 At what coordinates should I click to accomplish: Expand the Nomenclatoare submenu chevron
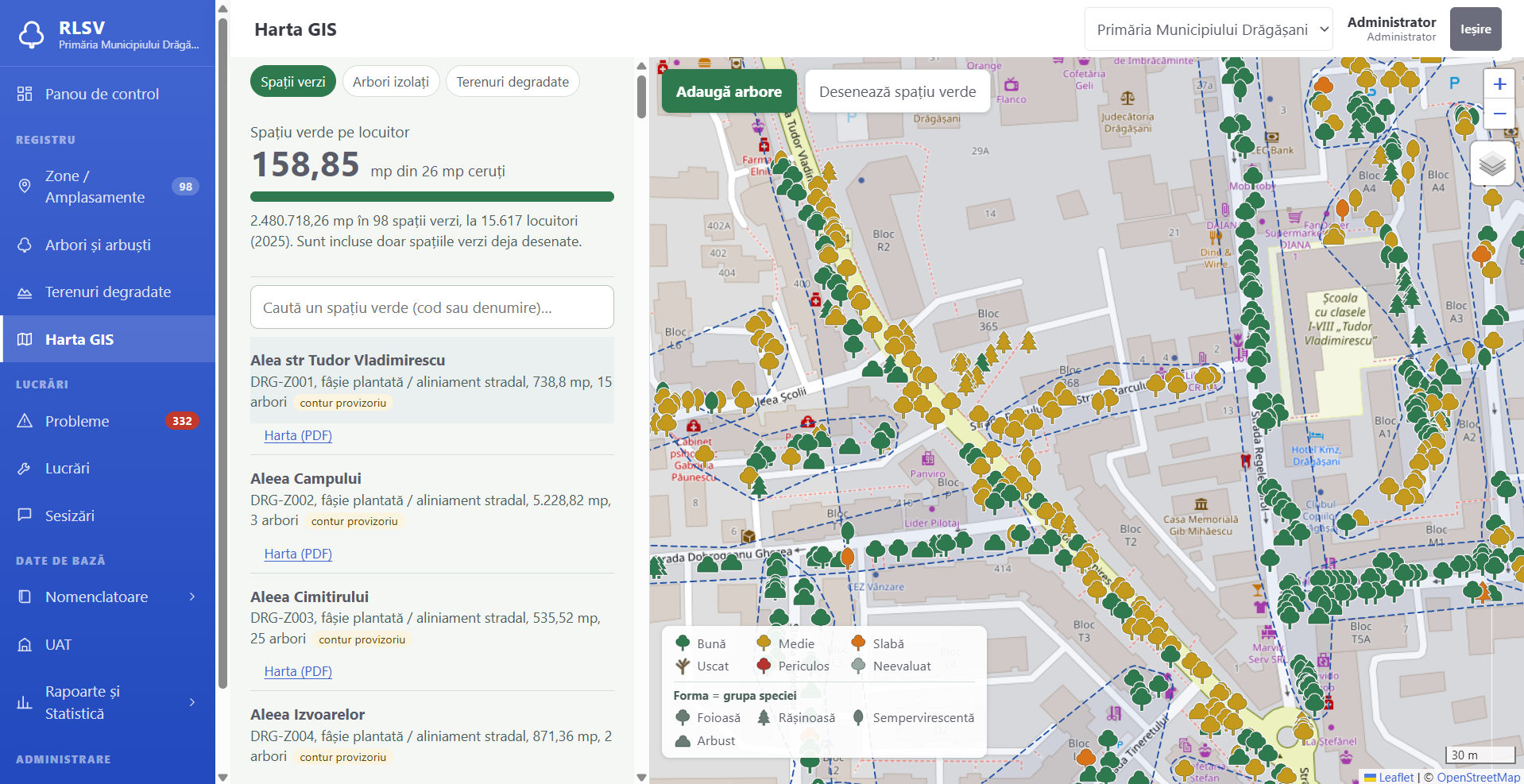[192, 597]
